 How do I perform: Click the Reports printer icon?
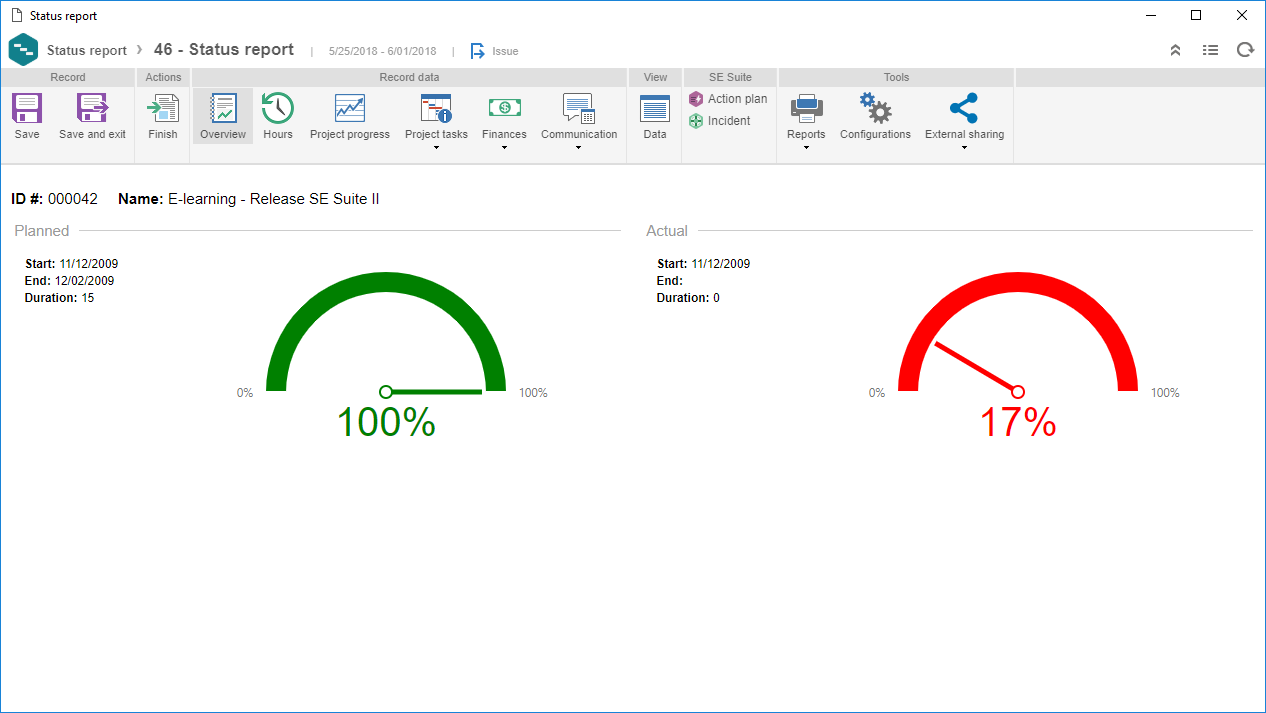coord(806,108)
